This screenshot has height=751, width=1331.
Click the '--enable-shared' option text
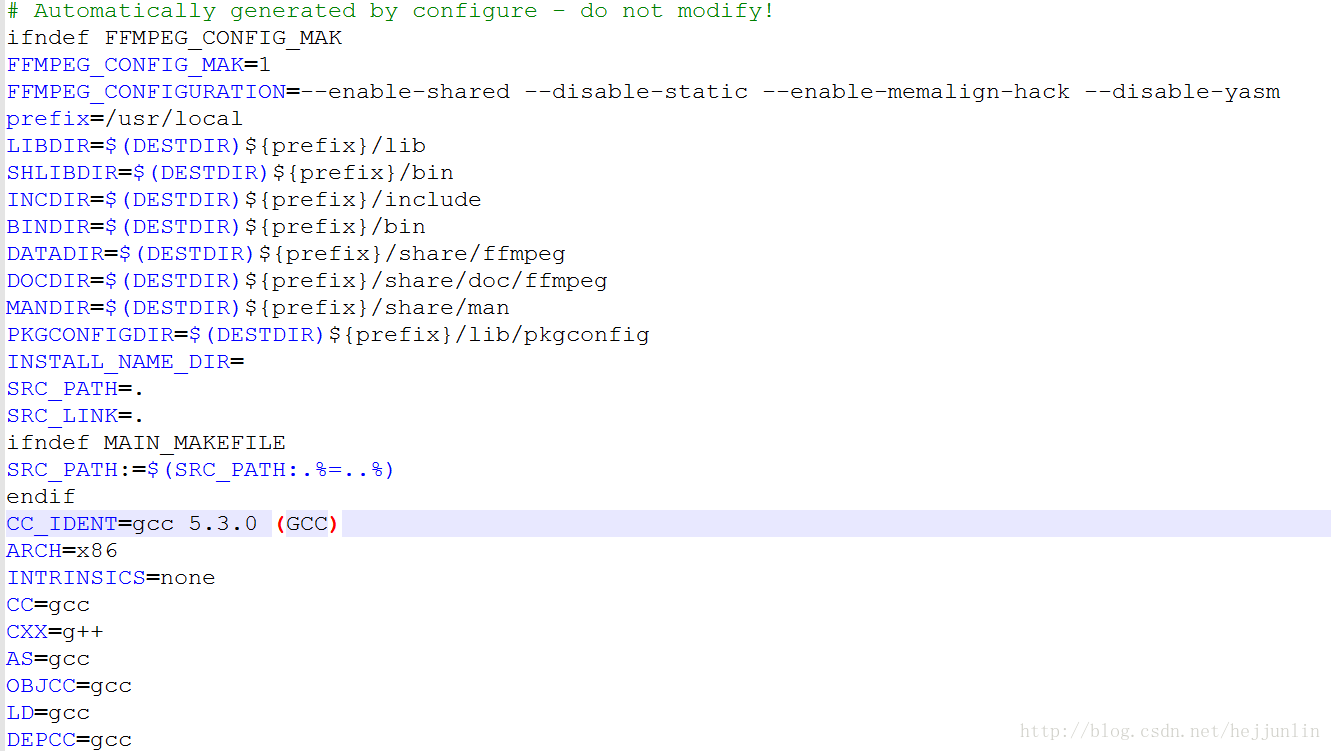click(405, 92)
